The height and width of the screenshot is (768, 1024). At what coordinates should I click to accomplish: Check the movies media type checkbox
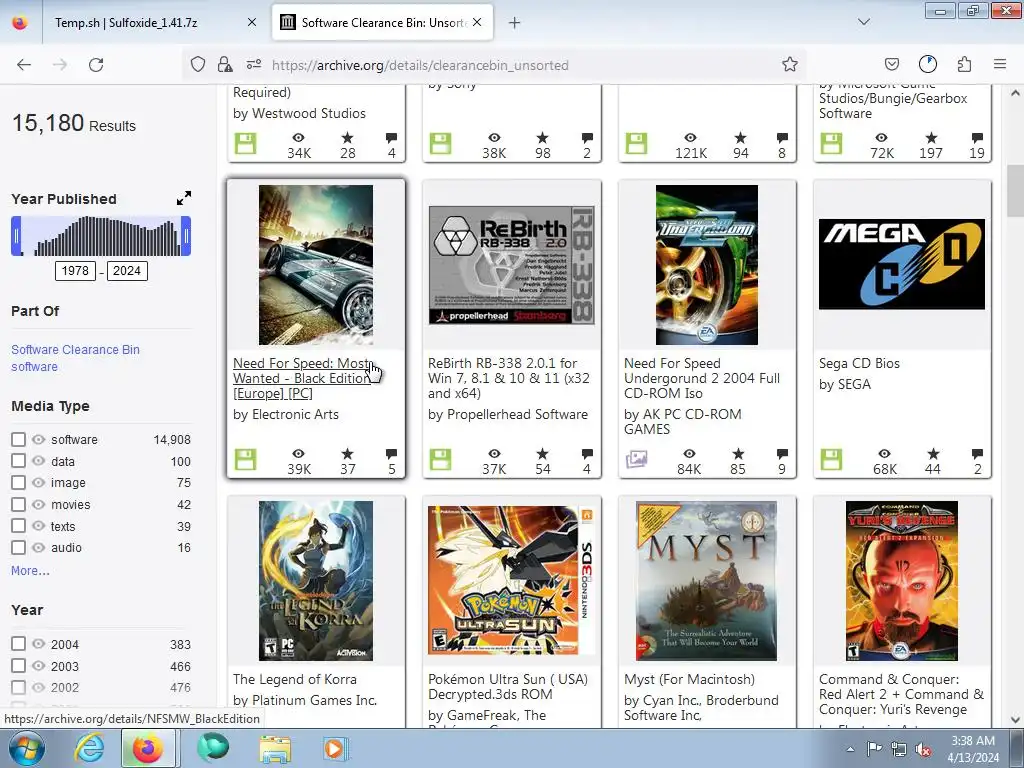click(x=18, y=504)
